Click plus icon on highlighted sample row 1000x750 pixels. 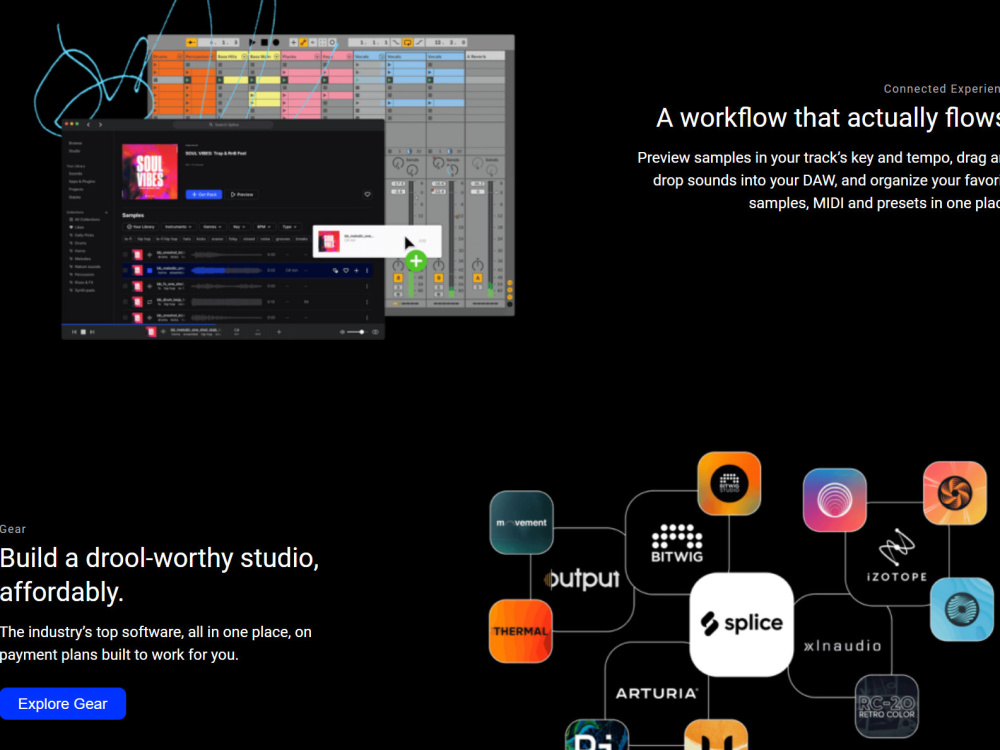357,270
